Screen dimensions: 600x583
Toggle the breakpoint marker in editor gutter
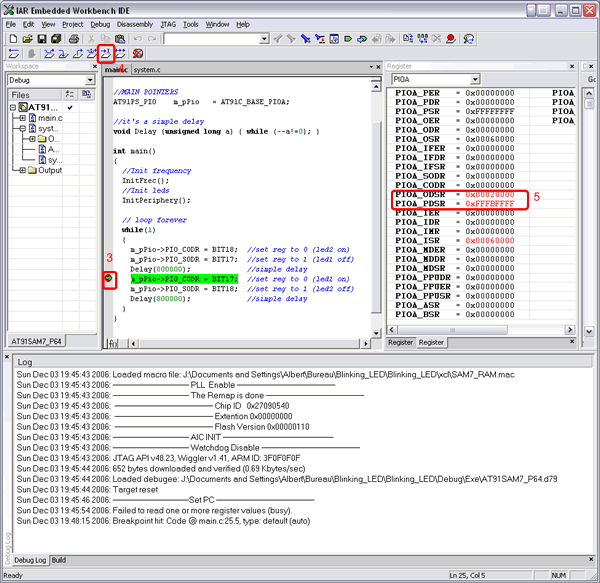[109, 280]
